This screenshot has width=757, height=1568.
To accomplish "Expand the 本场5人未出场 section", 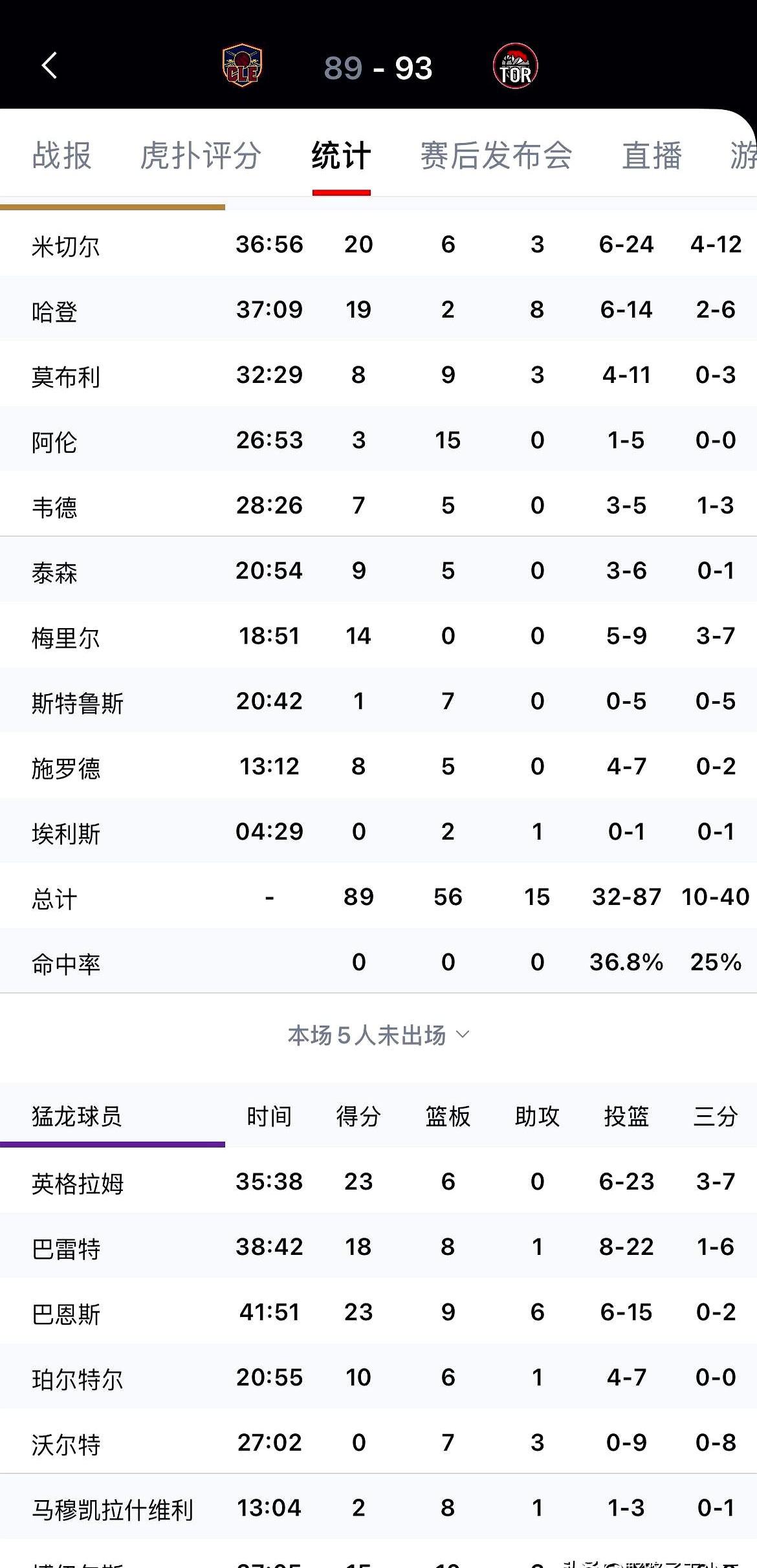I will [x=377, y=1035].
